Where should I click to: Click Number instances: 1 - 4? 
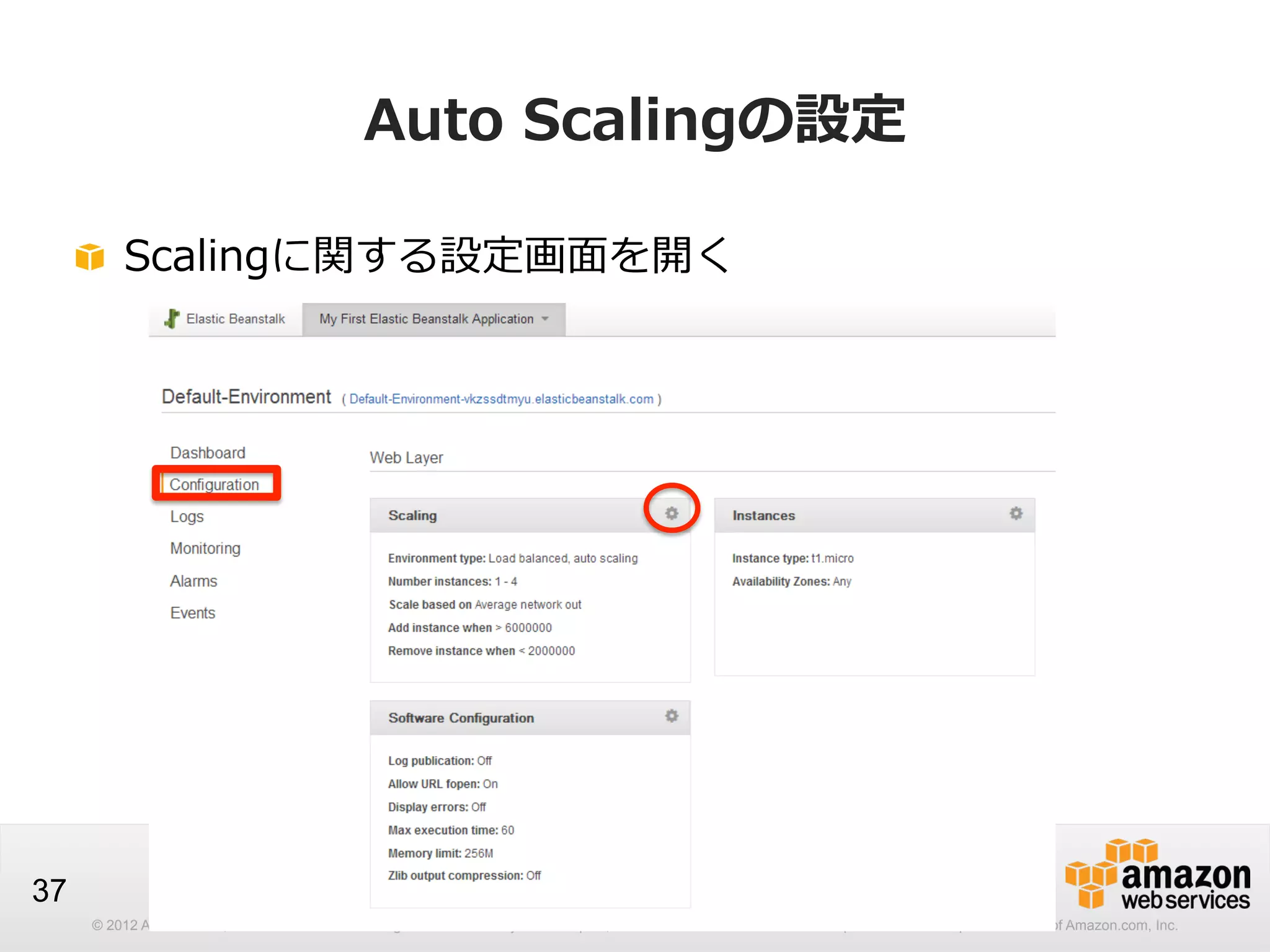coord(453,581)
